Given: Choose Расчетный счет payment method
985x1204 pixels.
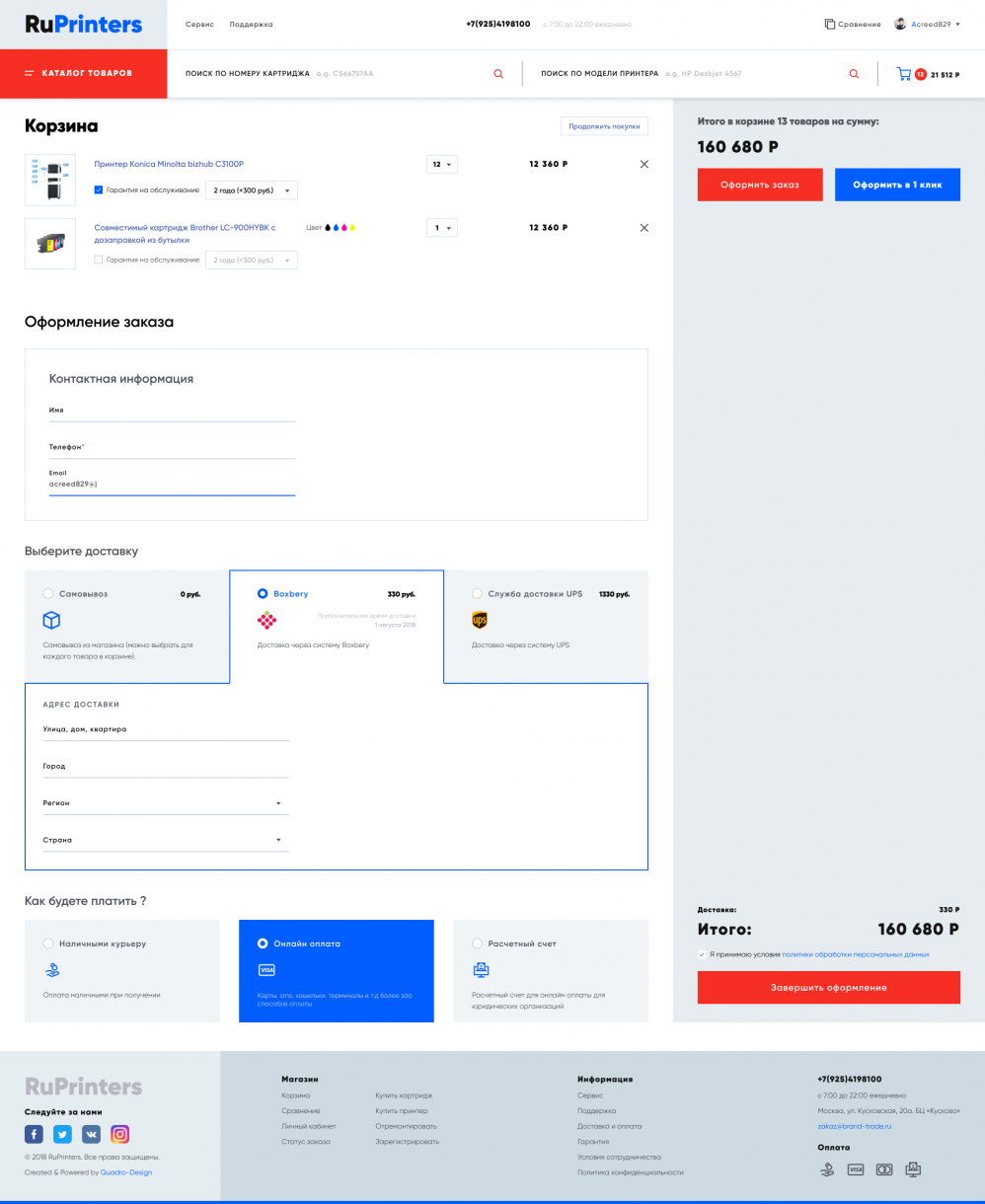Looking at the screenshot, I should pos(478,943).
